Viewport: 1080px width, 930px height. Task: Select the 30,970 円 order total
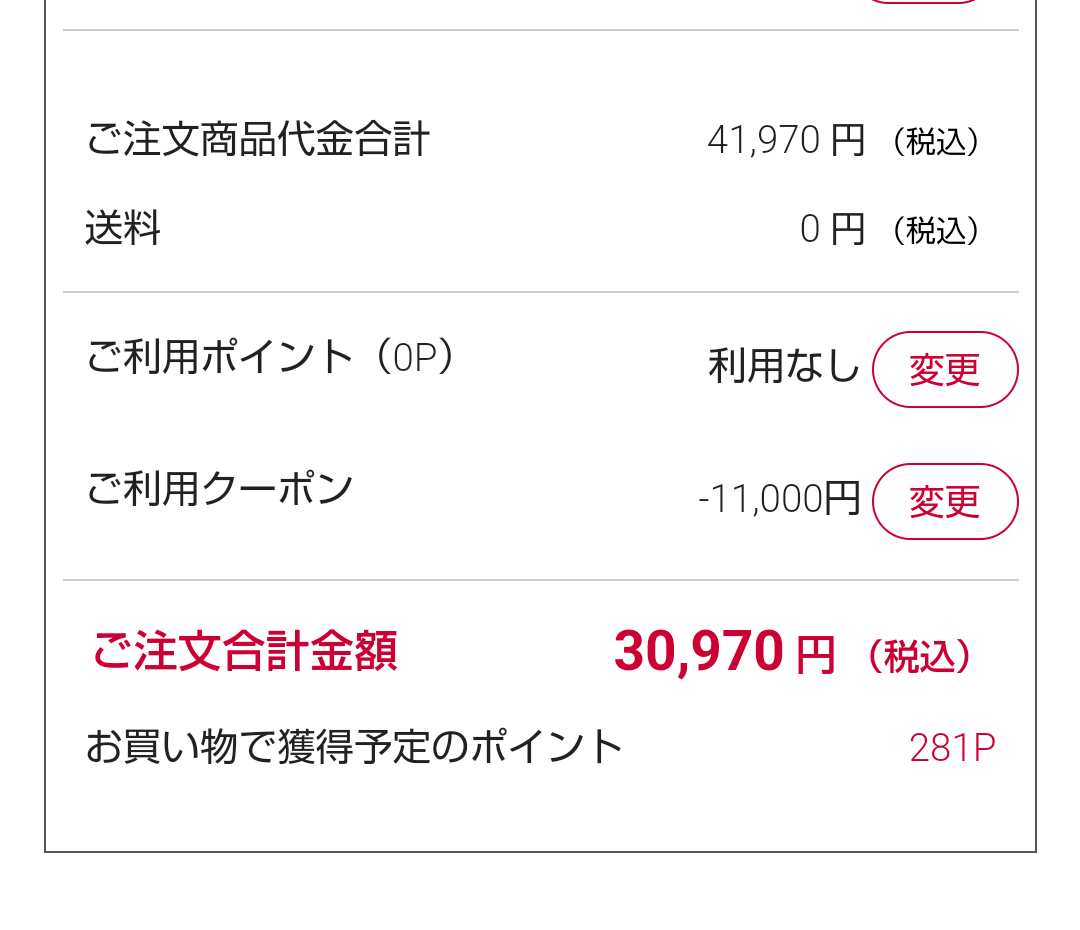click(x=724, y=652)
